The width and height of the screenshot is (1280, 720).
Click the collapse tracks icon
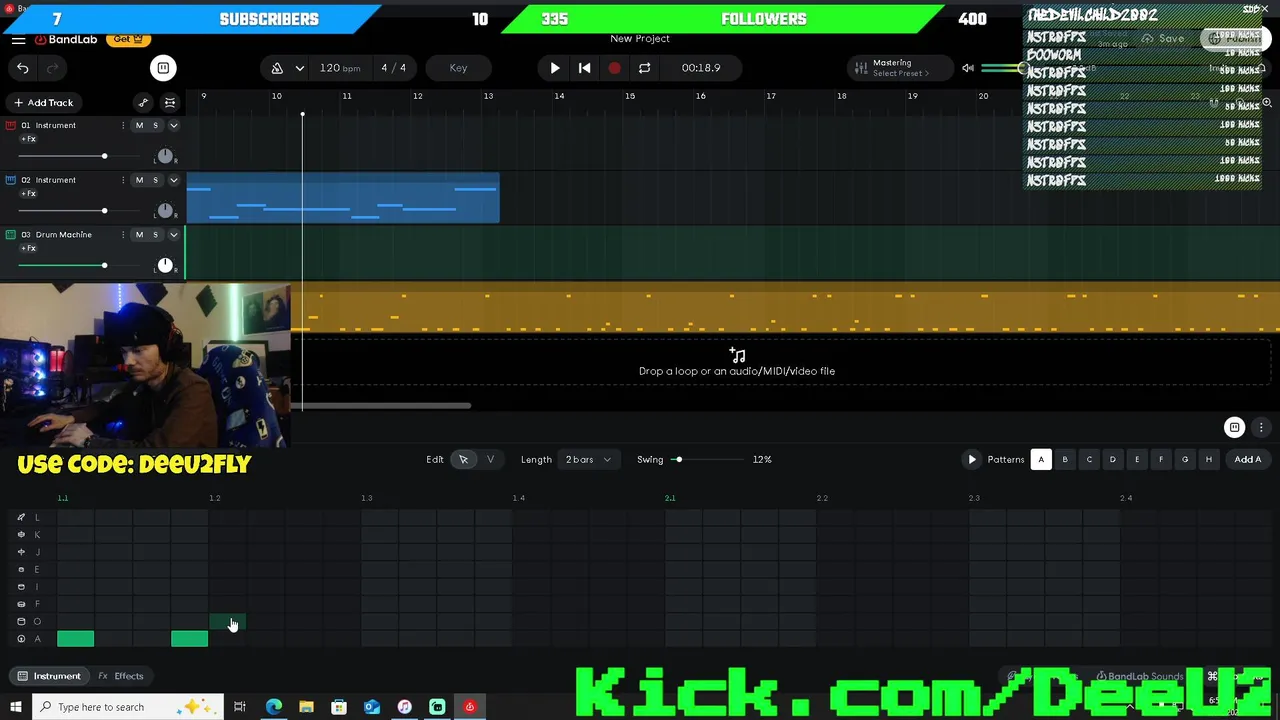click(x=170, y=103)
